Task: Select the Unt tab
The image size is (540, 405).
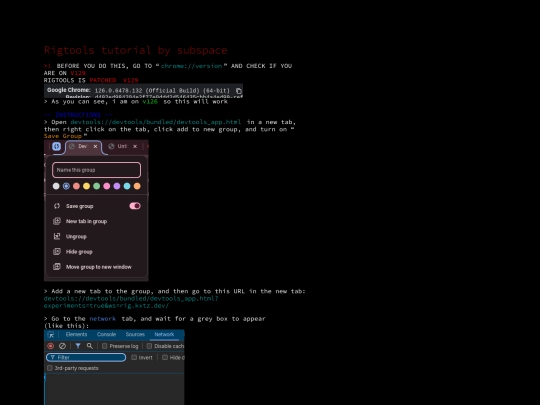Action: 123,147
